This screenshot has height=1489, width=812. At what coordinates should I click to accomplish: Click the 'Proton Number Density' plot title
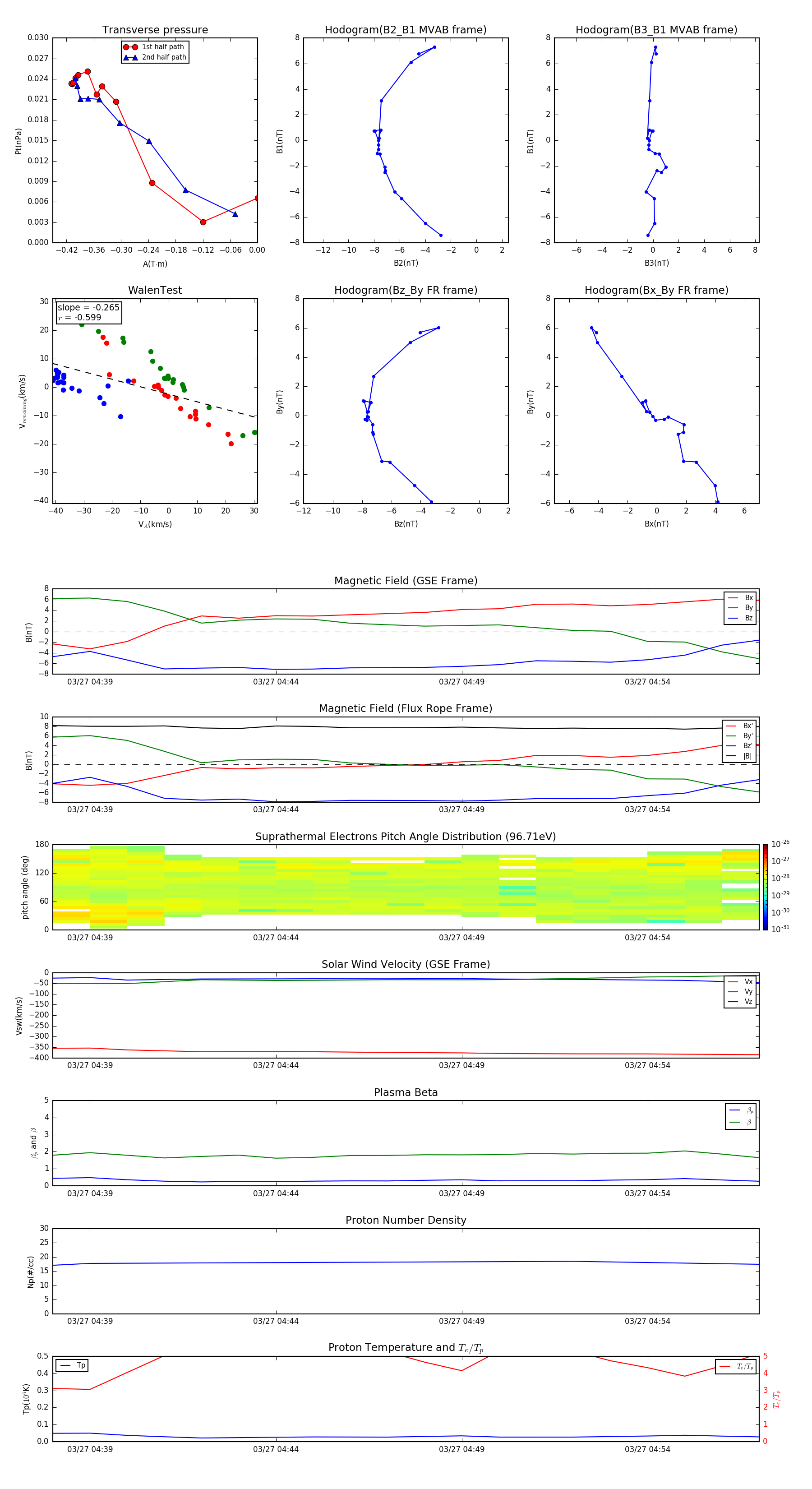click(x=406, y=1220)
